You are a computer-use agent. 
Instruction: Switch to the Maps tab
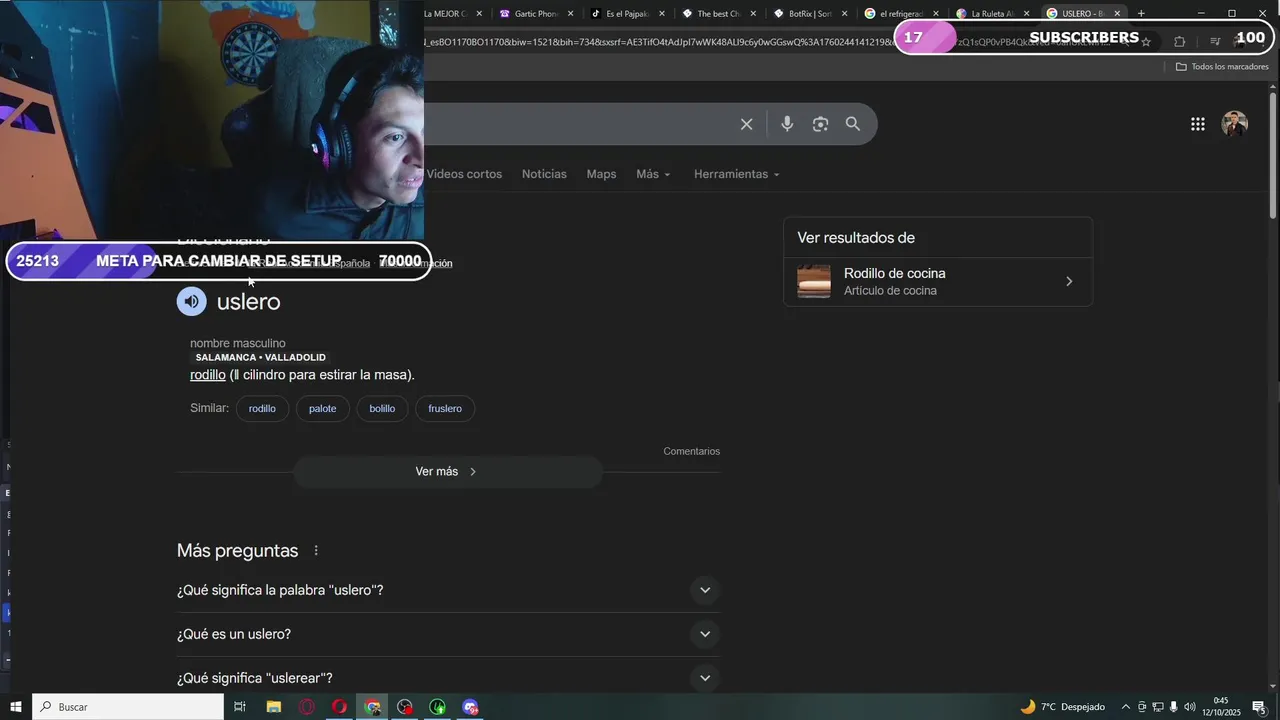601,174
